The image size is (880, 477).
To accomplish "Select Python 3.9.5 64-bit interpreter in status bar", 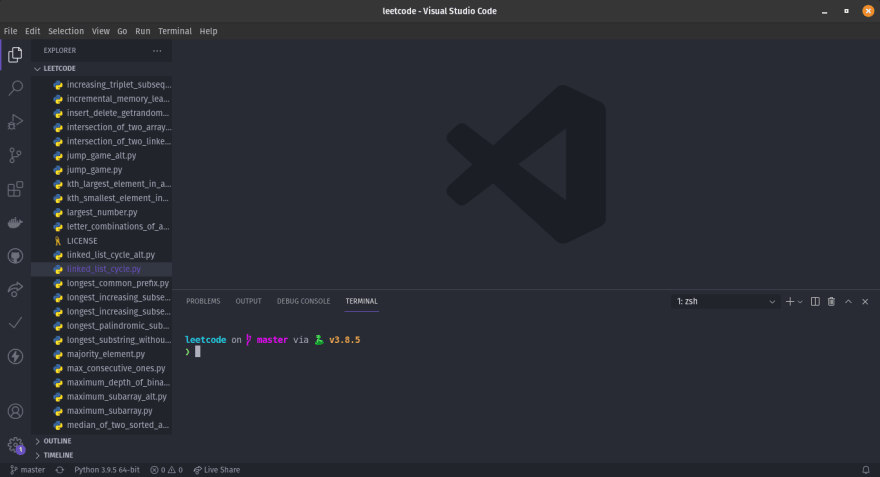I will (x=107, y=470).
